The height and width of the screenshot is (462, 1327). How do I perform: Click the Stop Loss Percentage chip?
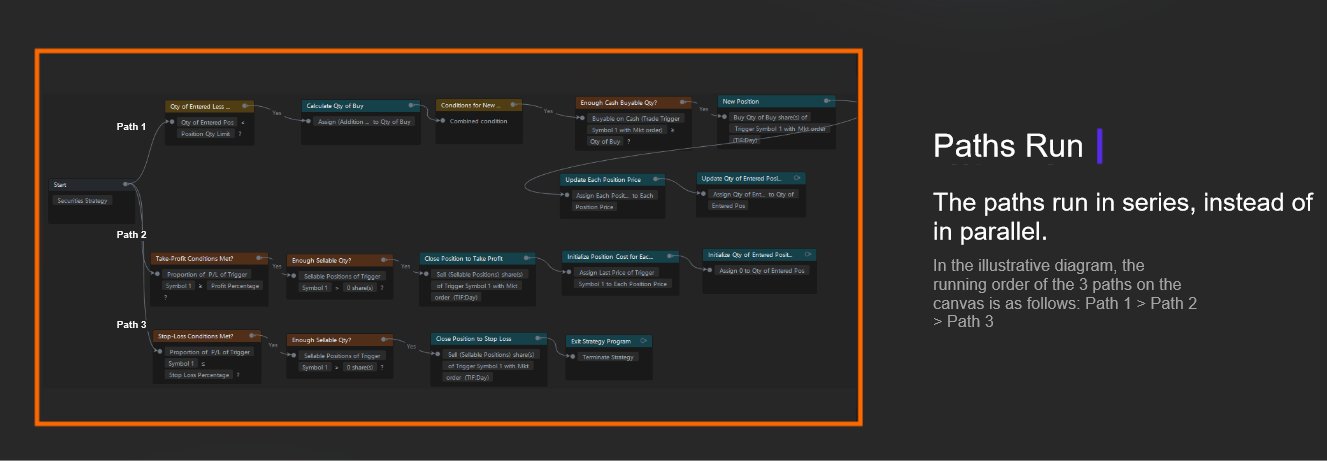(x=199, y=375)
